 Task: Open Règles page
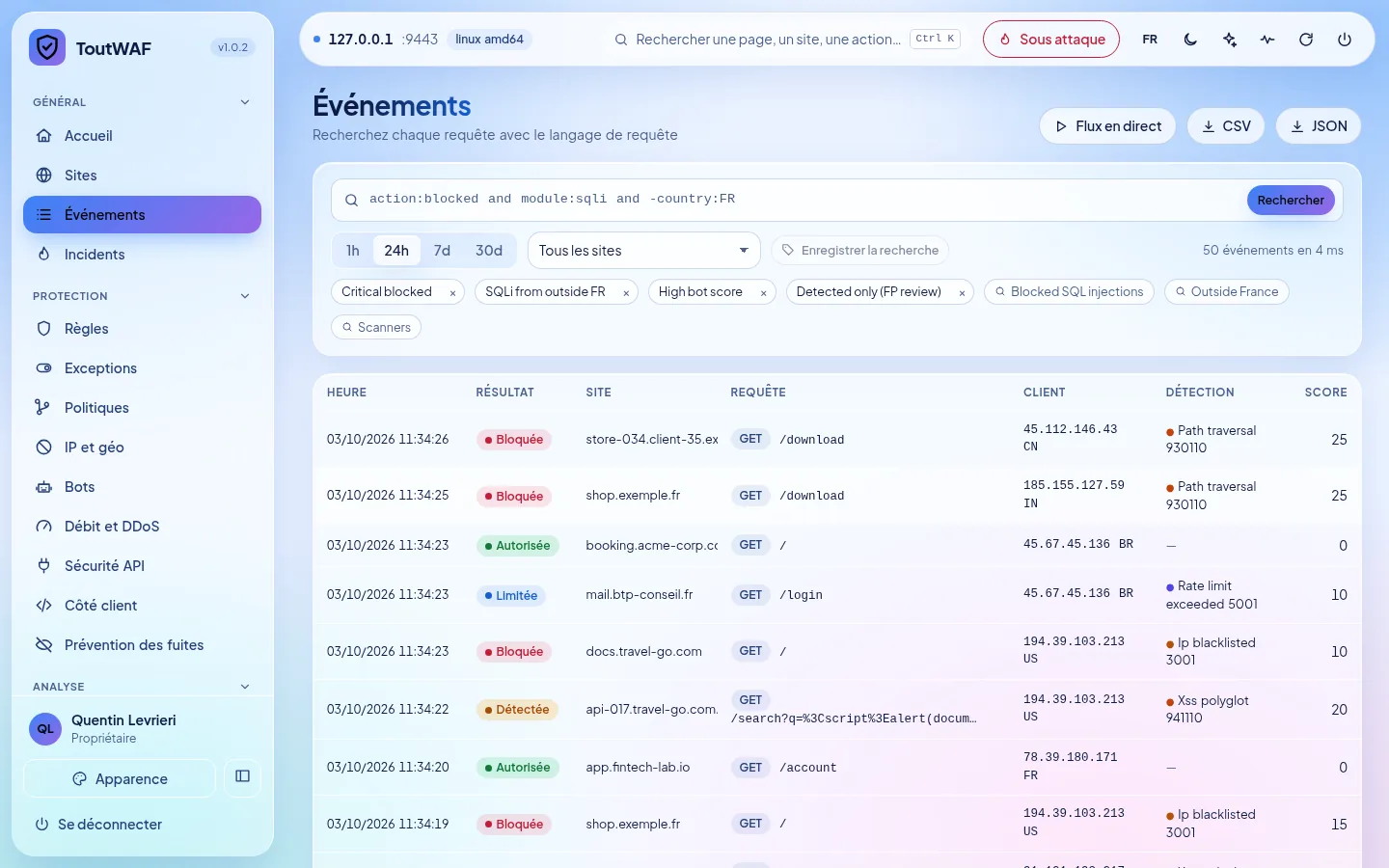[142, 329]
